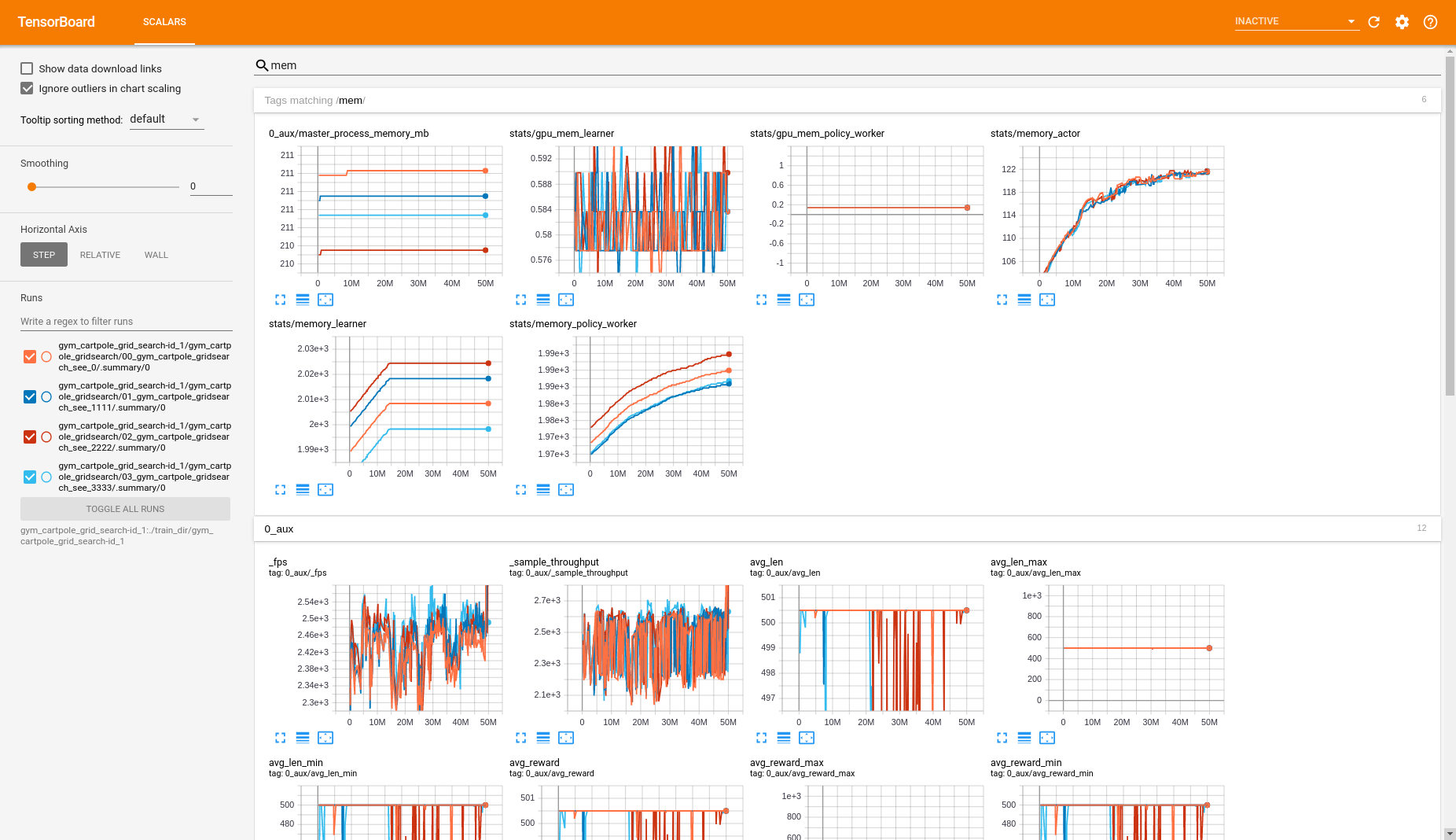This screenshot has width=1456, height=840.
Task: Expand the stats/memory_learner chart to fullscreen
Action: [281, 489]
